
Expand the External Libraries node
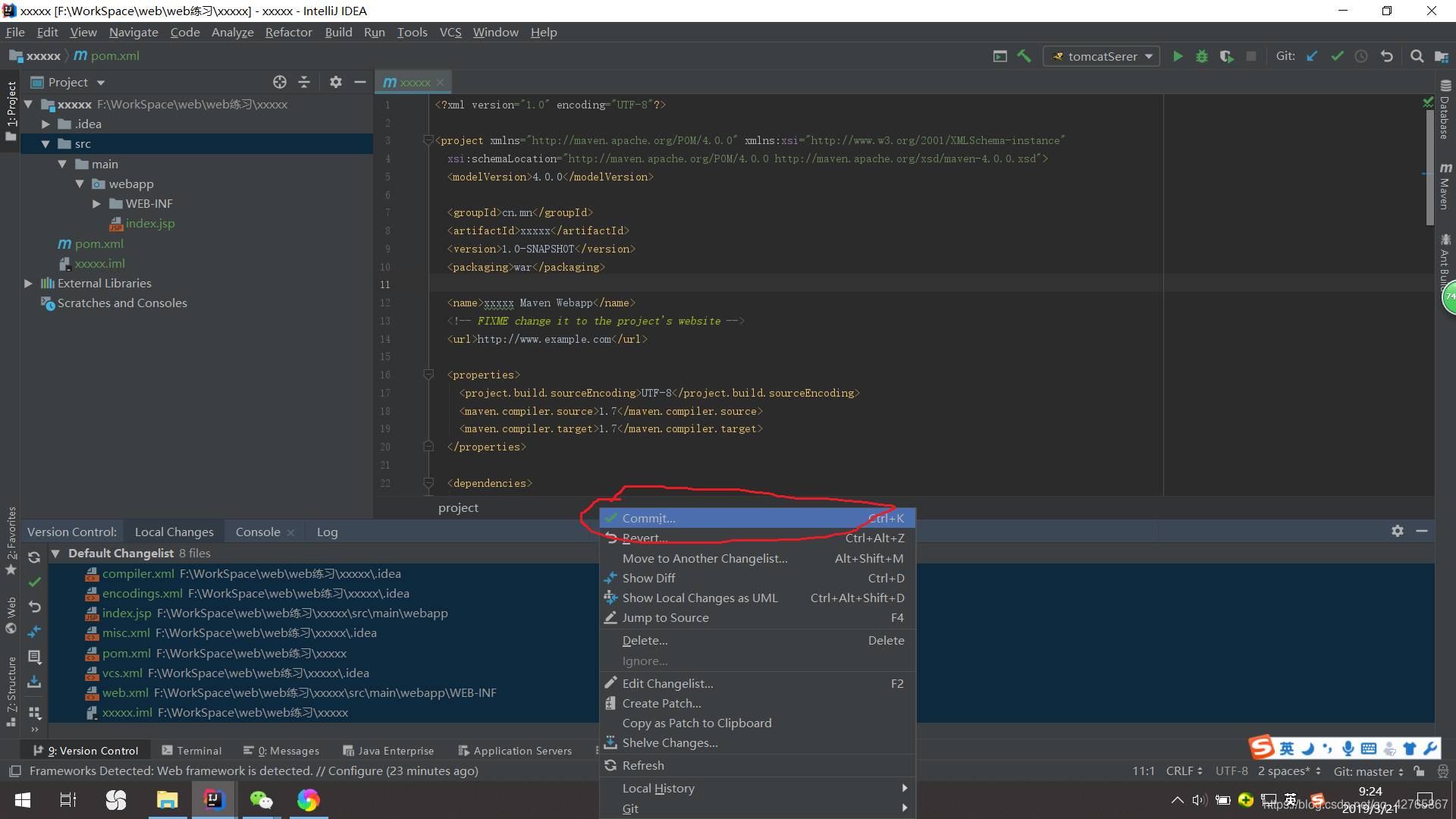coord(28,283)
